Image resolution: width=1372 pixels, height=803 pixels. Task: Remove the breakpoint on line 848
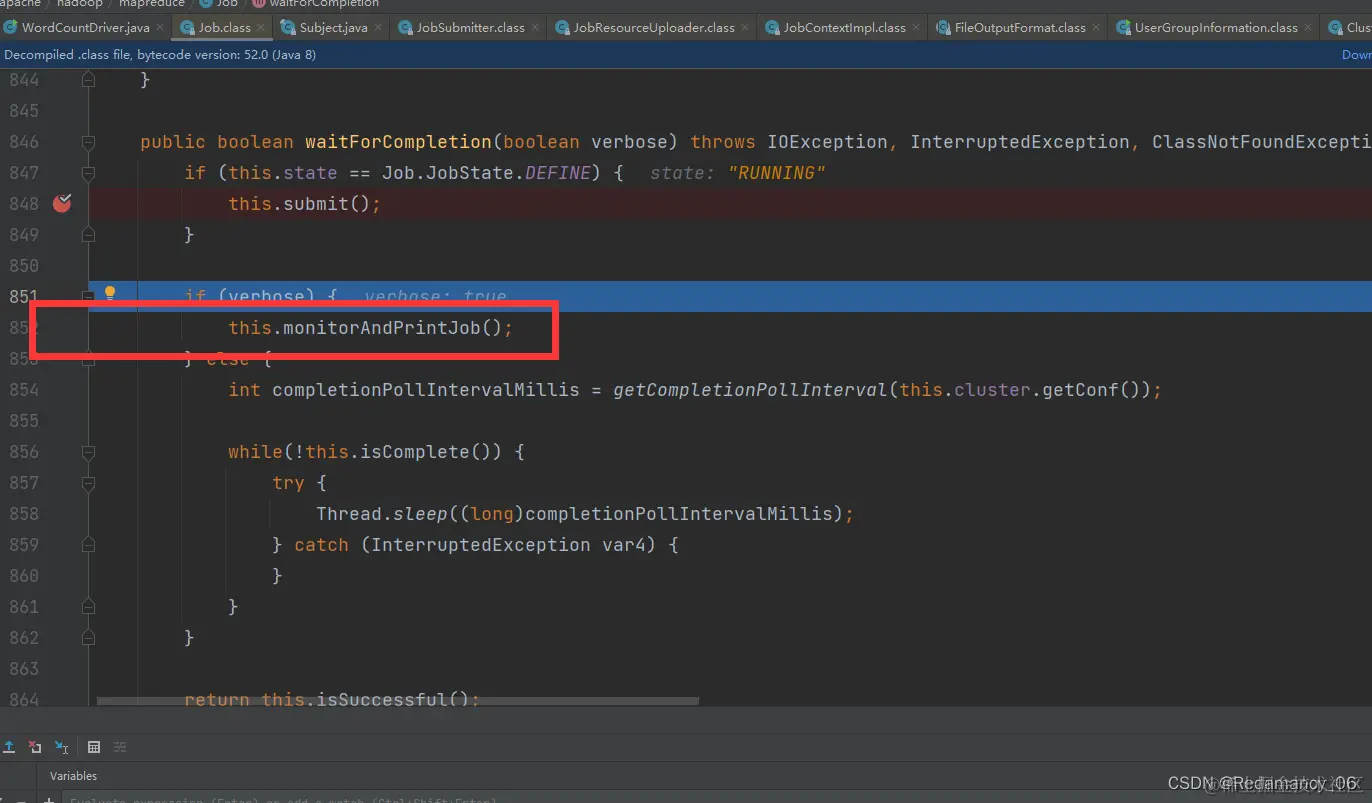(62, 203)
